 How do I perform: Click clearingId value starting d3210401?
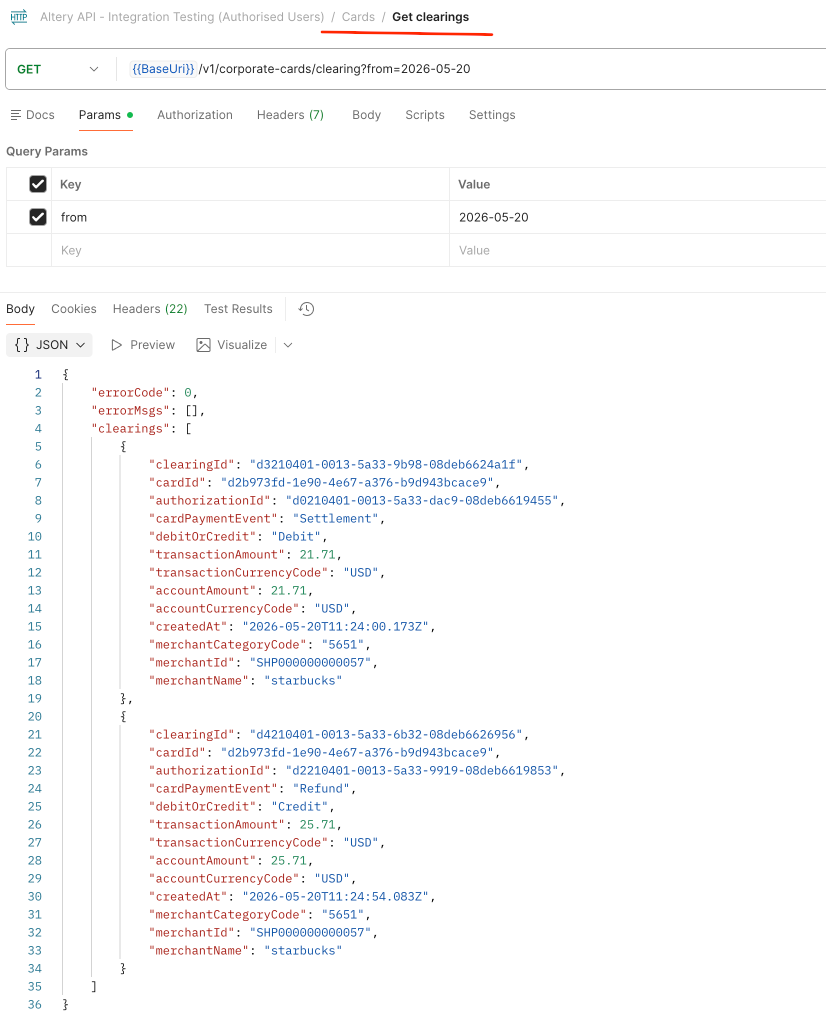coord(386,465)
